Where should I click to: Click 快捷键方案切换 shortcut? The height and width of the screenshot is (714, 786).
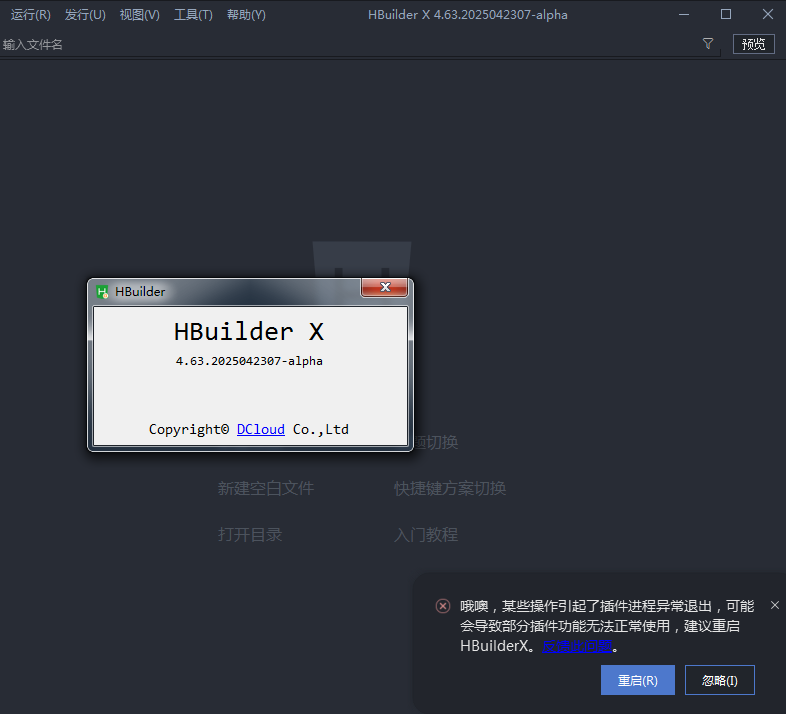[x=450, y=488]
